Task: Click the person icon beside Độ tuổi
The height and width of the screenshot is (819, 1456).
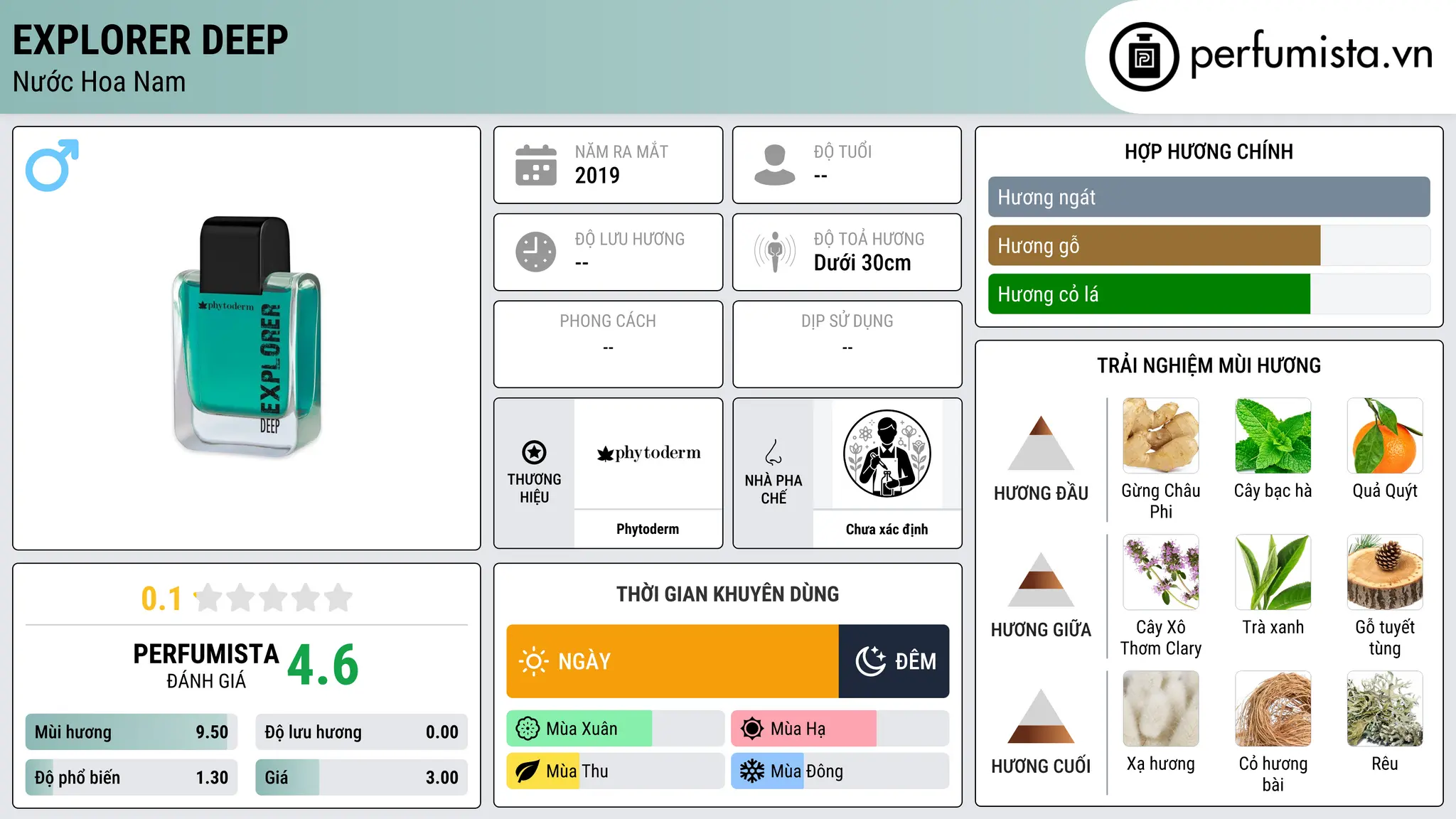Action: pos(774,165)
